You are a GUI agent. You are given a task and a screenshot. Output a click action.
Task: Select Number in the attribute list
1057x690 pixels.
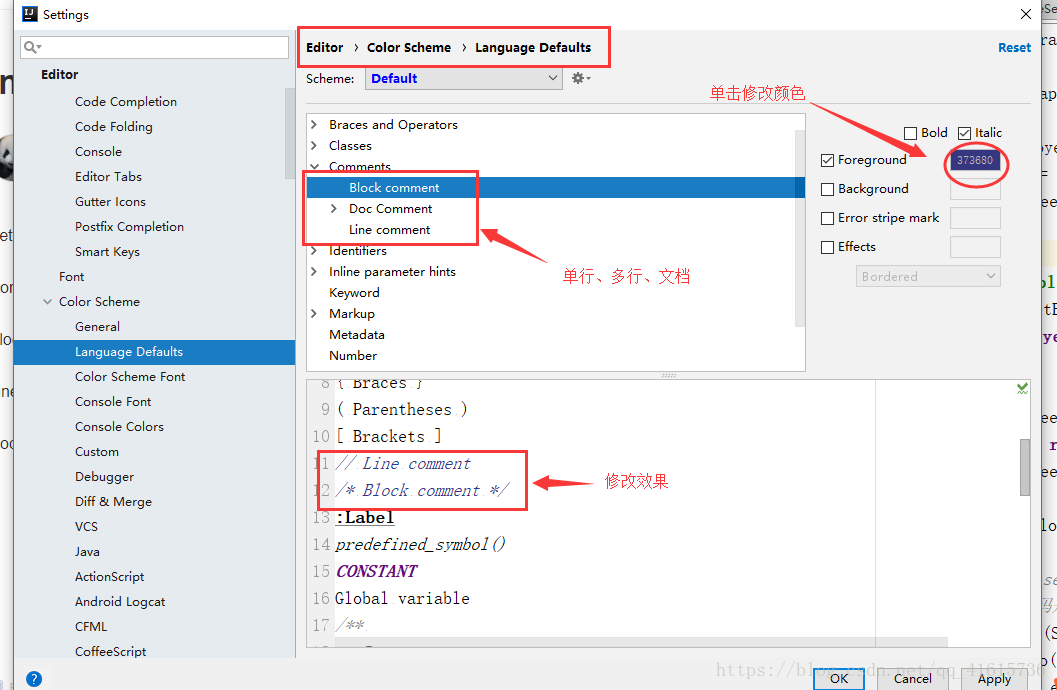[353, 356]
